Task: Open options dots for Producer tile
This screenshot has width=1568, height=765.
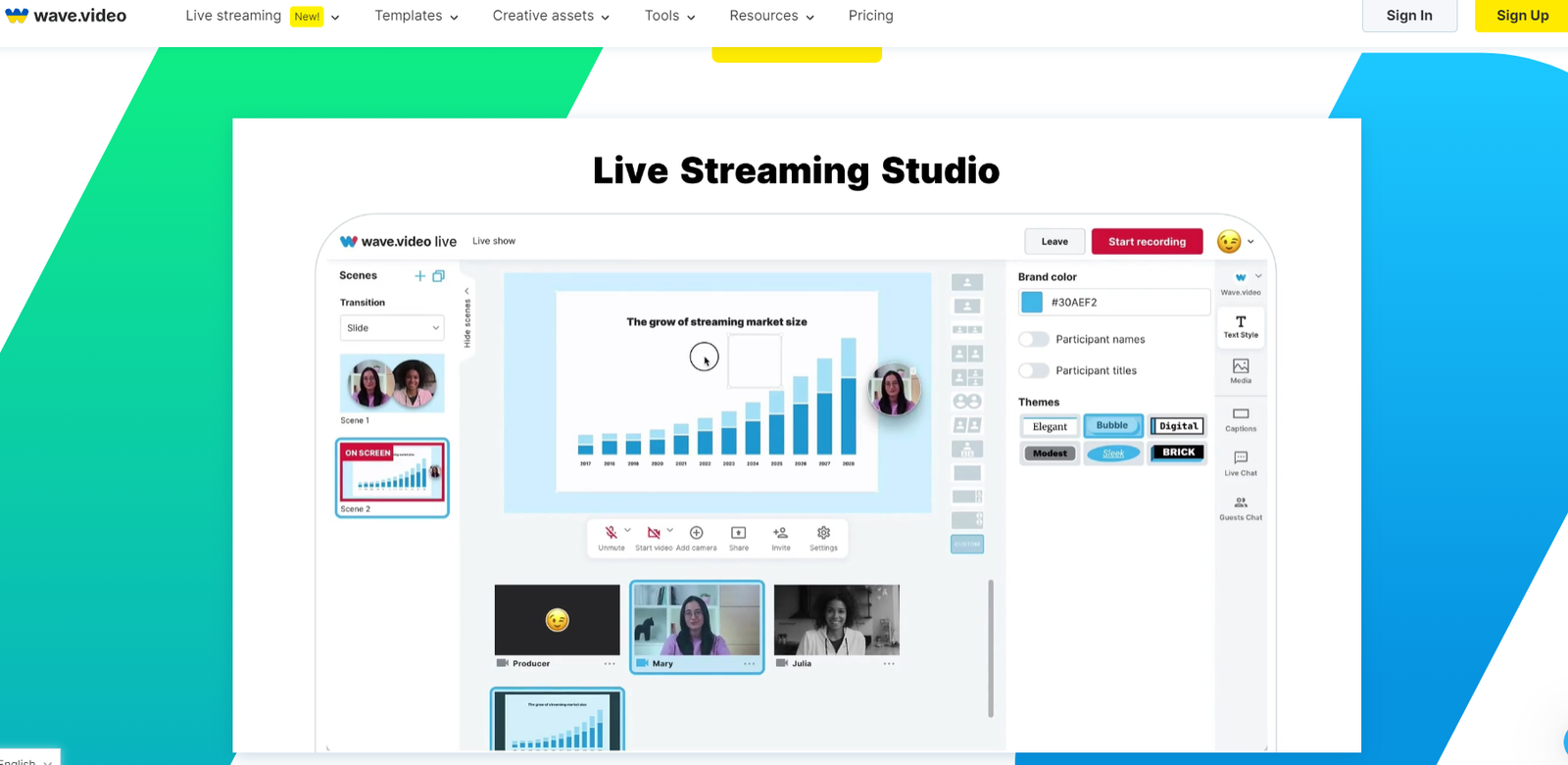Action: click(x=610, y=664)
